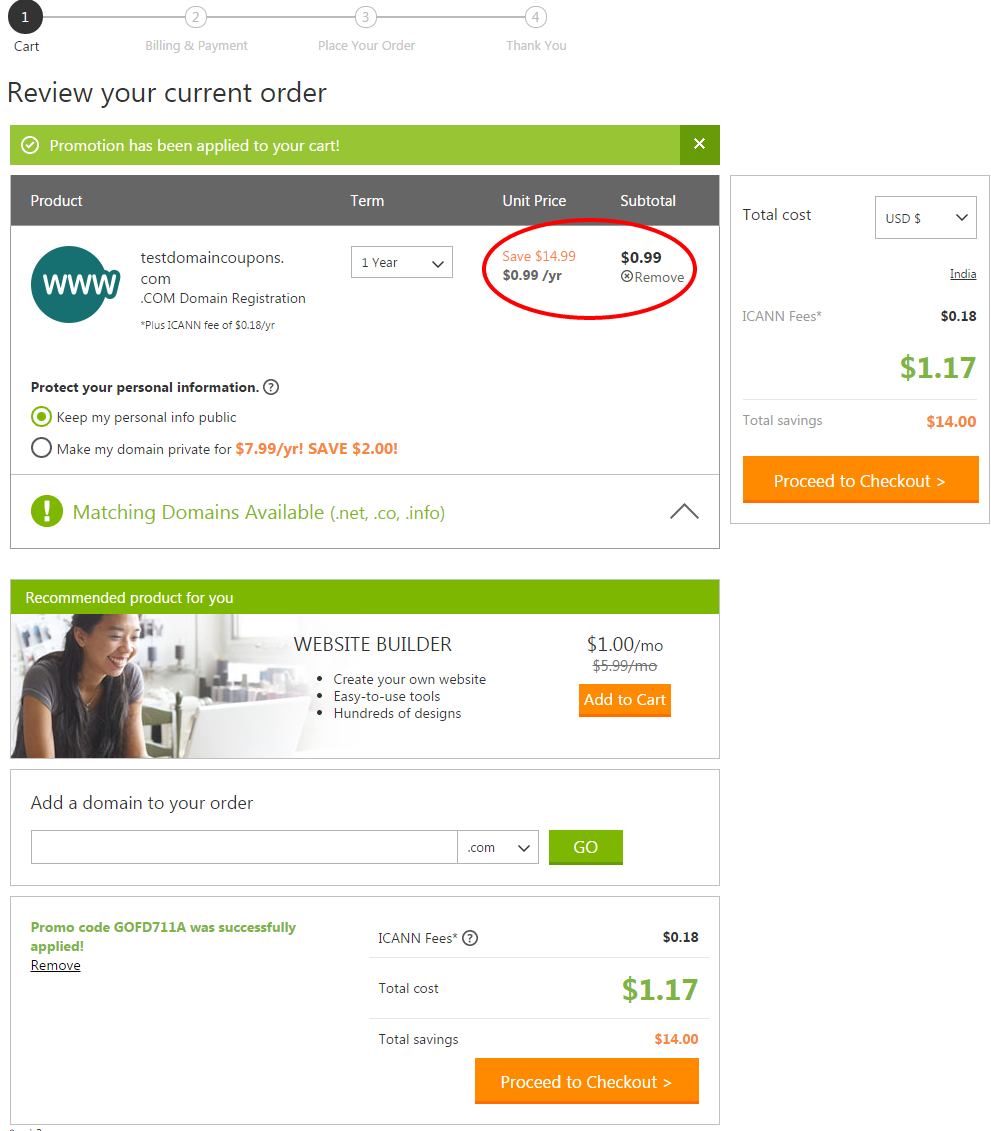Collapse the Matching Domains Available section

pos(684,511)
